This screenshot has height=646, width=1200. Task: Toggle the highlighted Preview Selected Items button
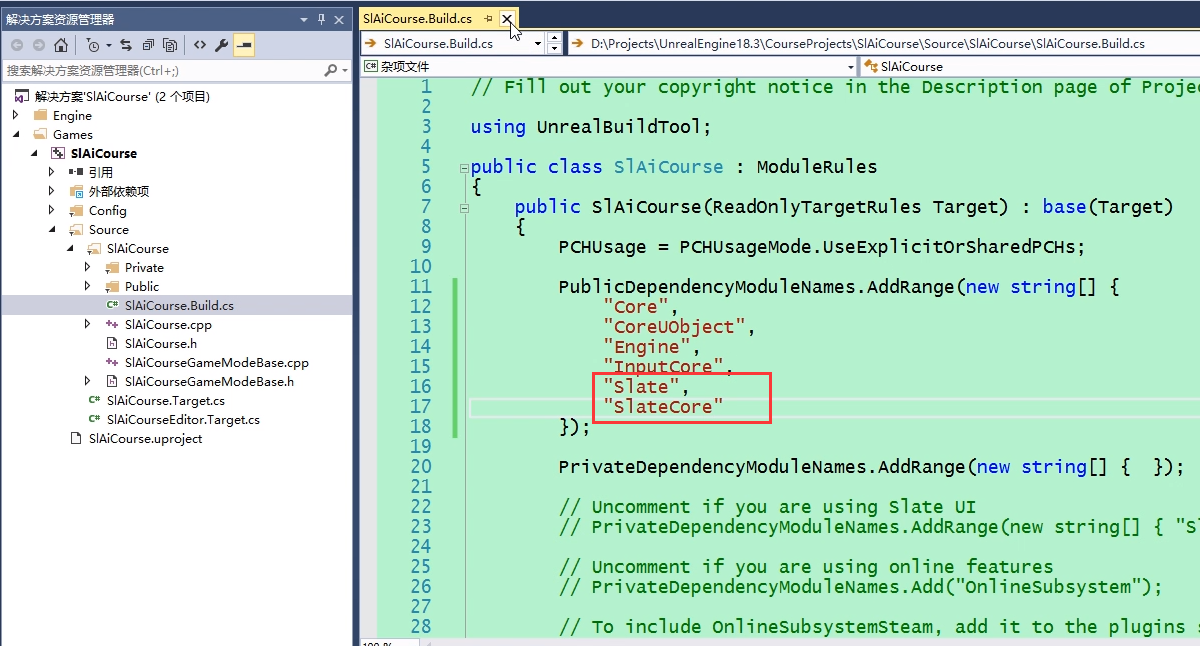point(244,45)
